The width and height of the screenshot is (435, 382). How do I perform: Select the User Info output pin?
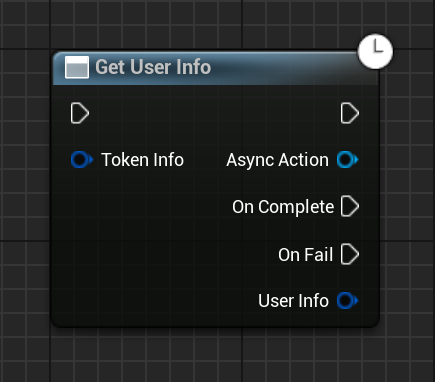pyautogui.click(x=348, y=300)
